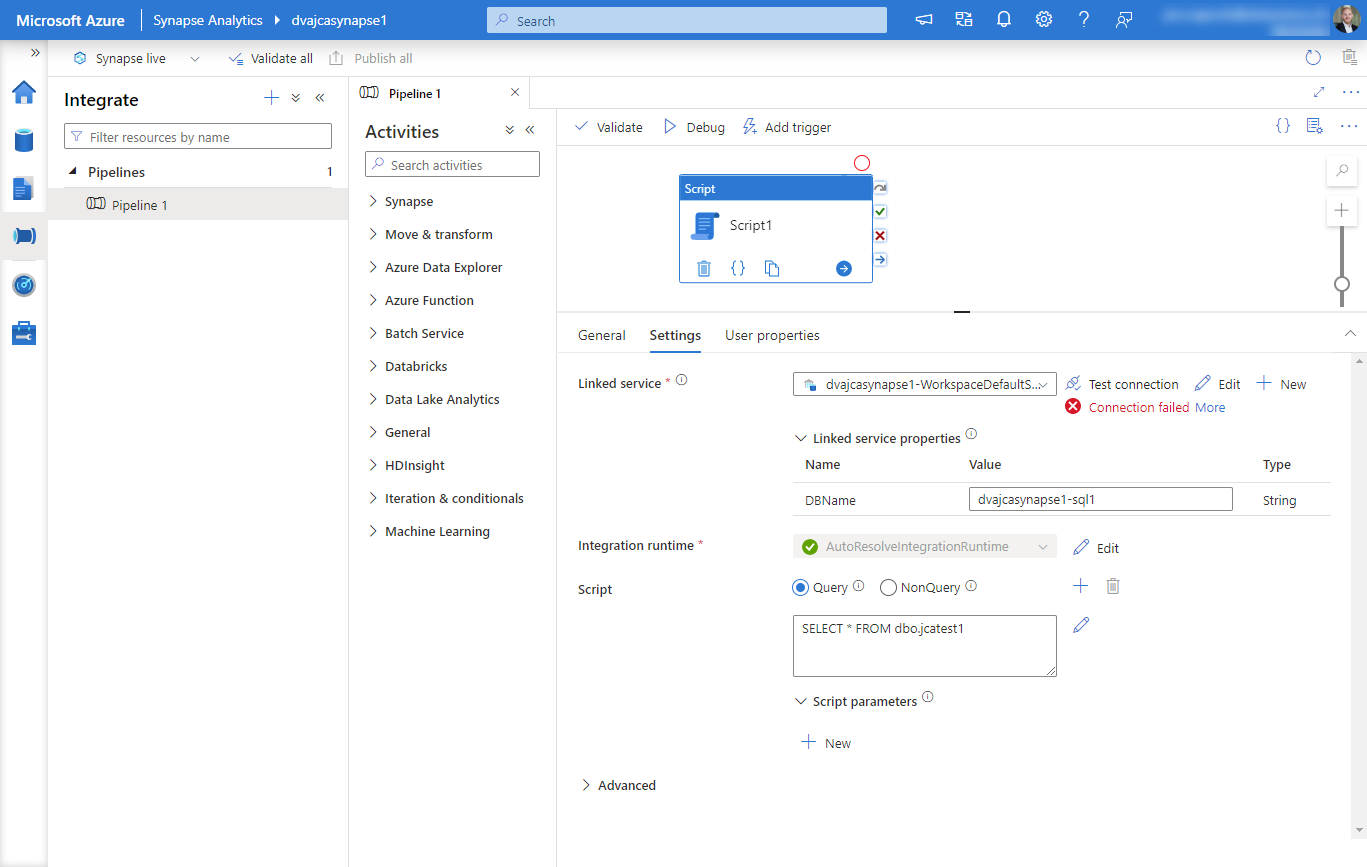Expand the left navigation menu
Image resolution: width=1367 pixels, height=867 pixels.
35,52
